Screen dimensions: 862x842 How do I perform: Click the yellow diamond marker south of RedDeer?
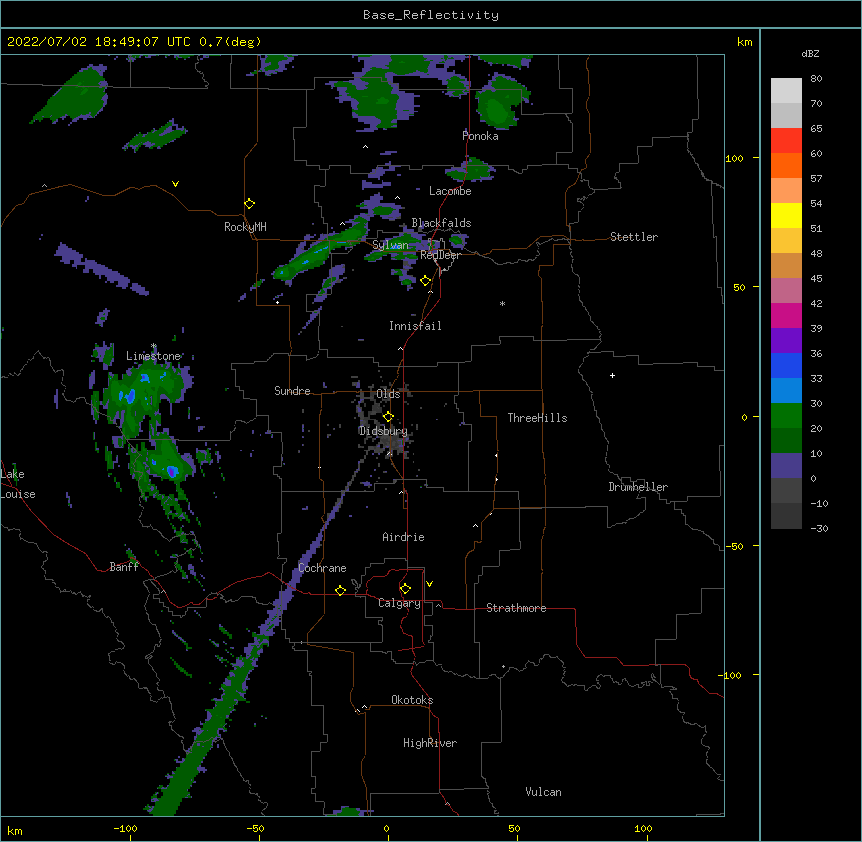426,281
